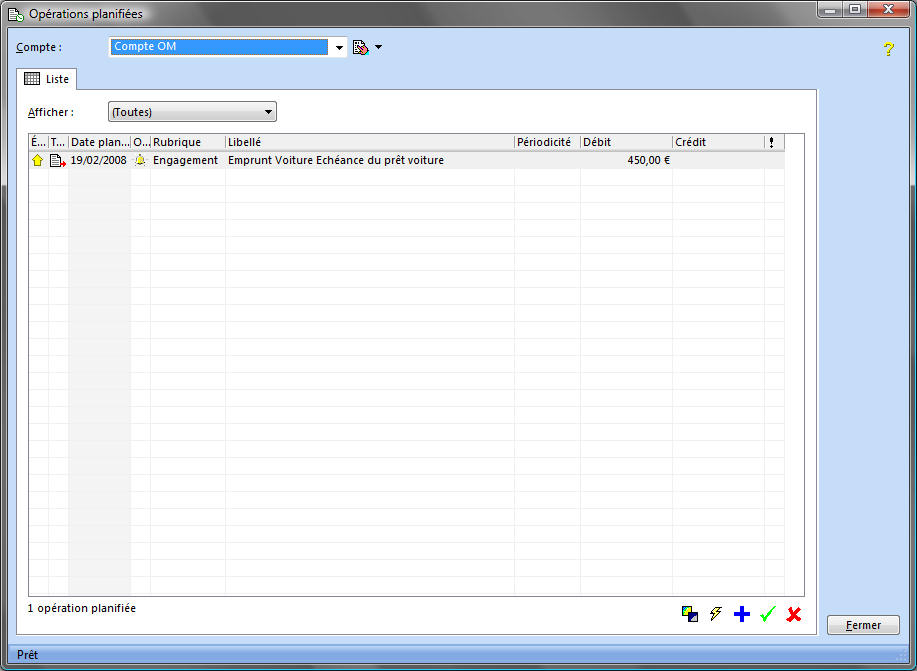This screenshot has width=917, height=671.
Task: Click the yellow up arrow in first row
Action: click(38, 160)
